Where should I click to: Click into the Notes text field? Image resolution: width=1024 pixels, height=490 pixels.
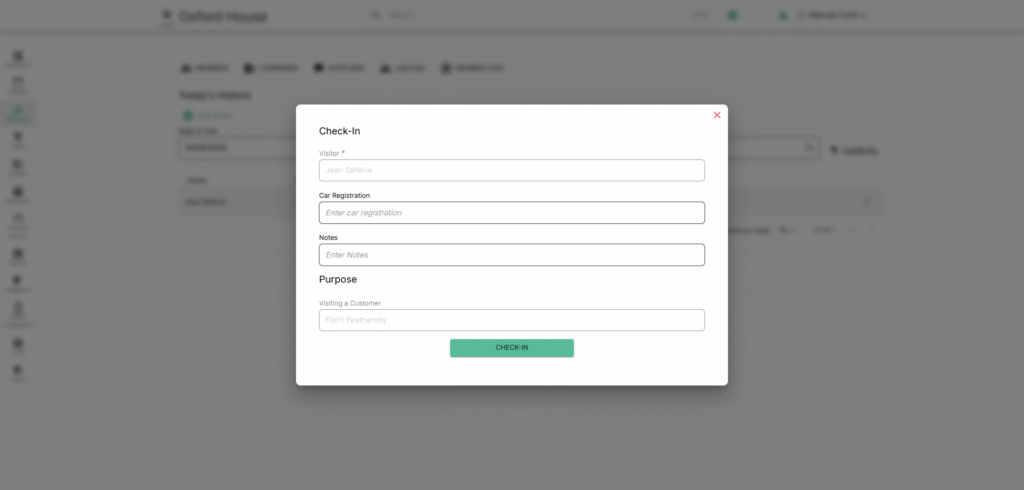click(x=511, y=255)
